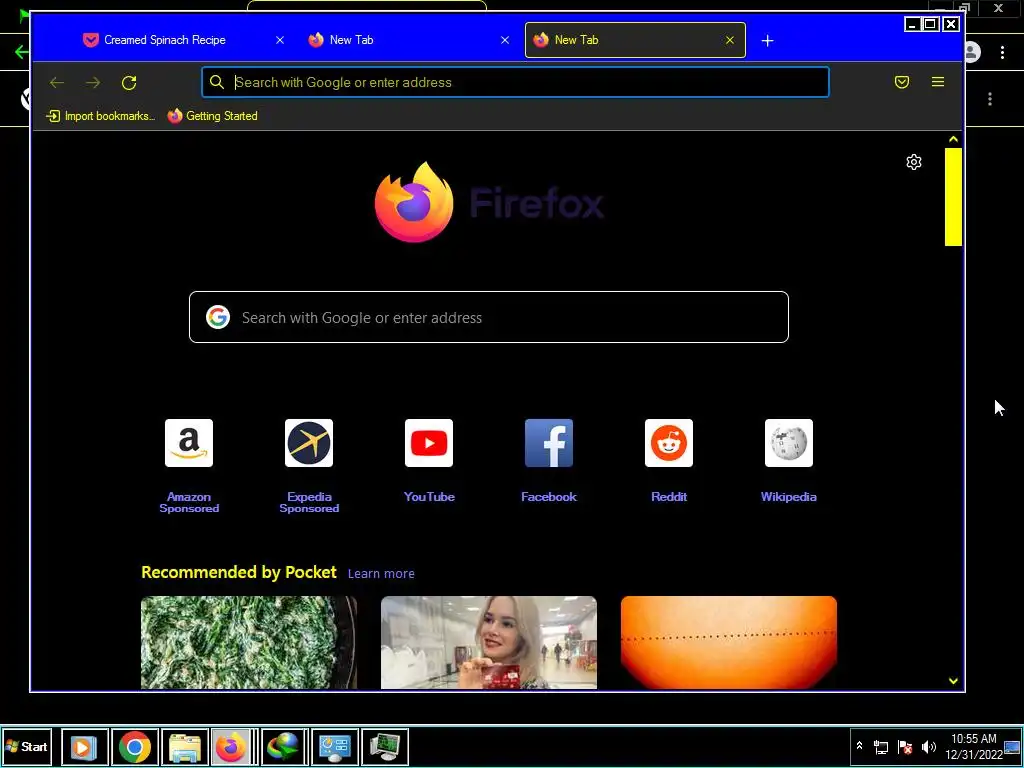The image size is (1024, 768).
Task: Open the creamed spinach Pocket story thumbnail
Action: (249, 643)
